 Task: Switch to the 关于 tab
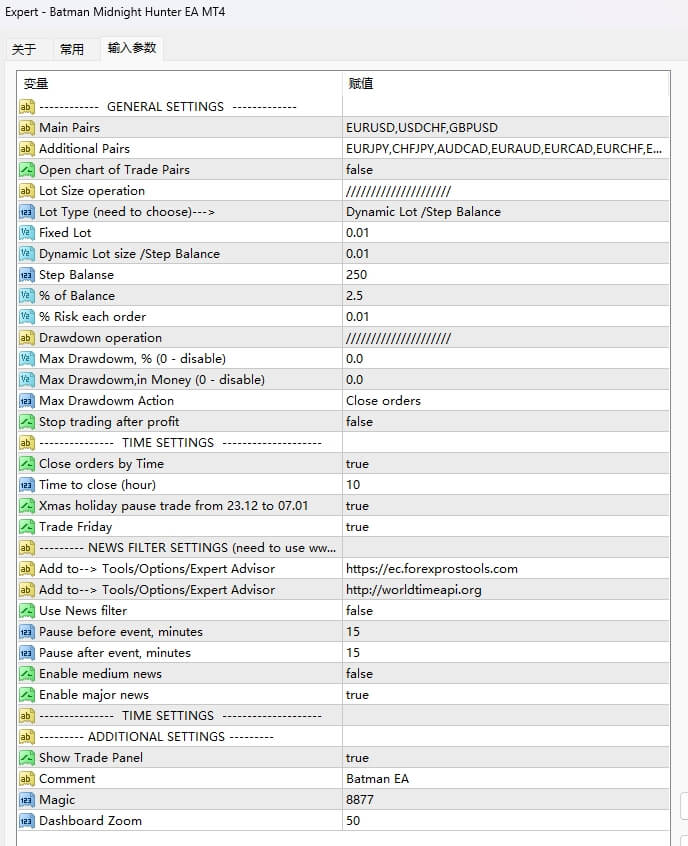[24, 50]
